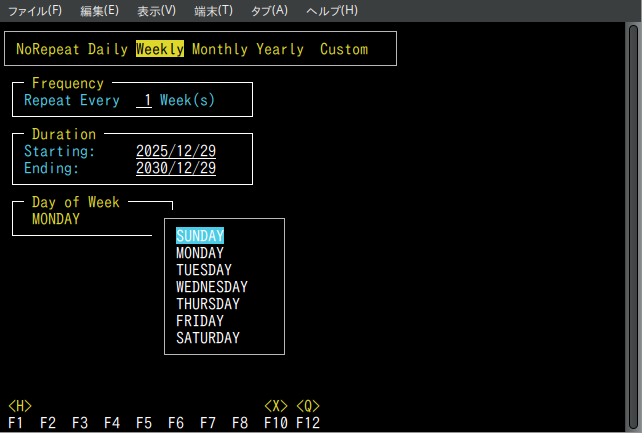Open the 表示(V) menu
This screenshot has height=433, width=642.
156,10
